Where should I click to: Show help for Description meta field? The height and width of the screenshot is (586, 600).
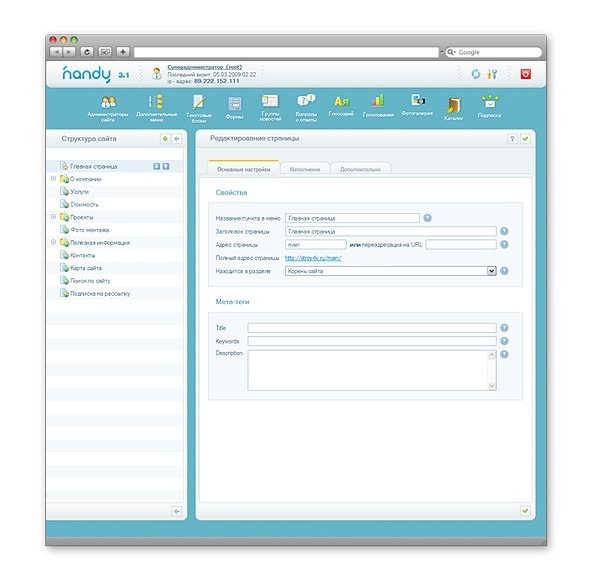[504, 354]
